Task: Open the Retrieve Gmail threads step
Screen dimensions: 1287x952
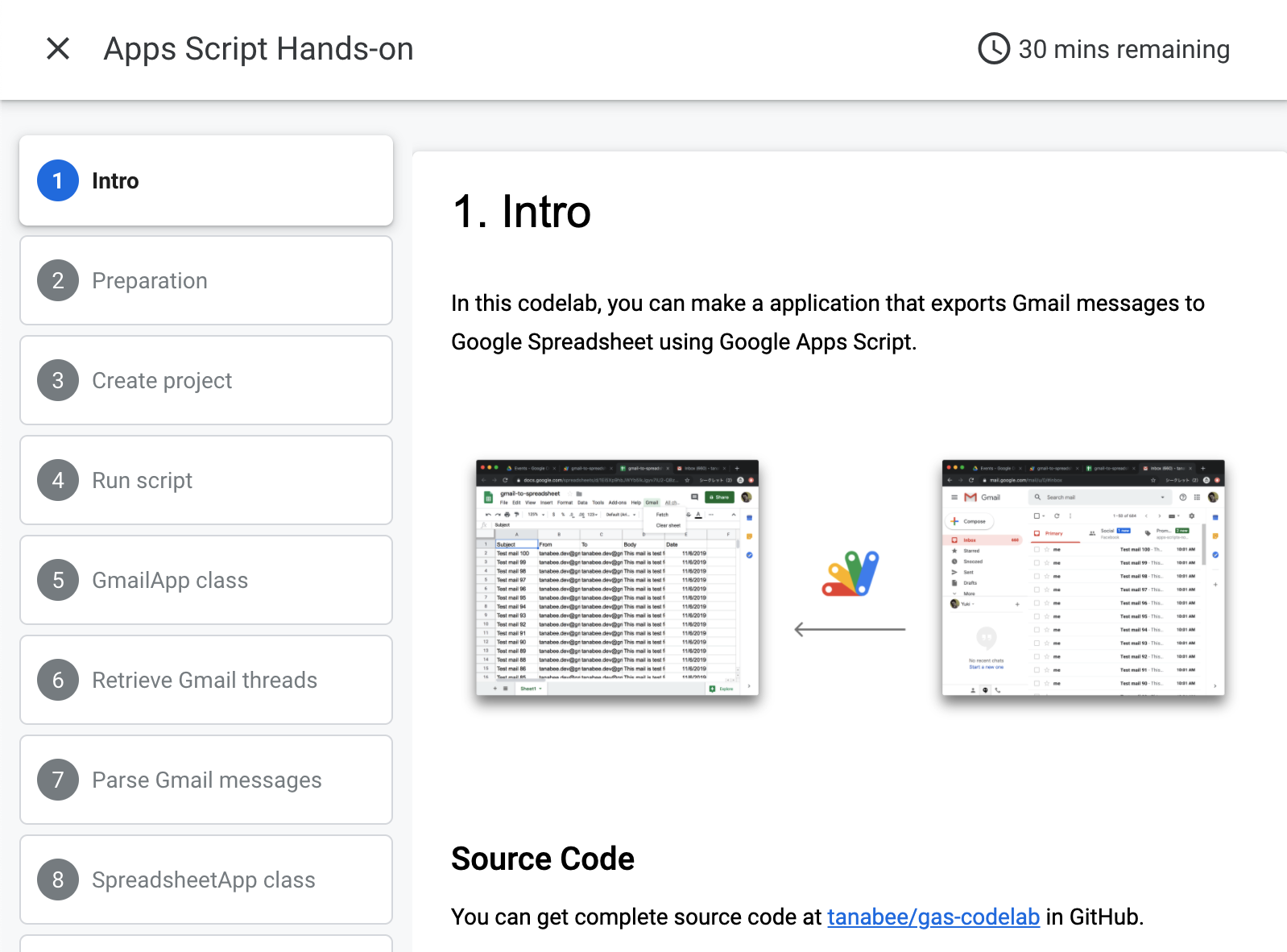Action: coord(205,680)
